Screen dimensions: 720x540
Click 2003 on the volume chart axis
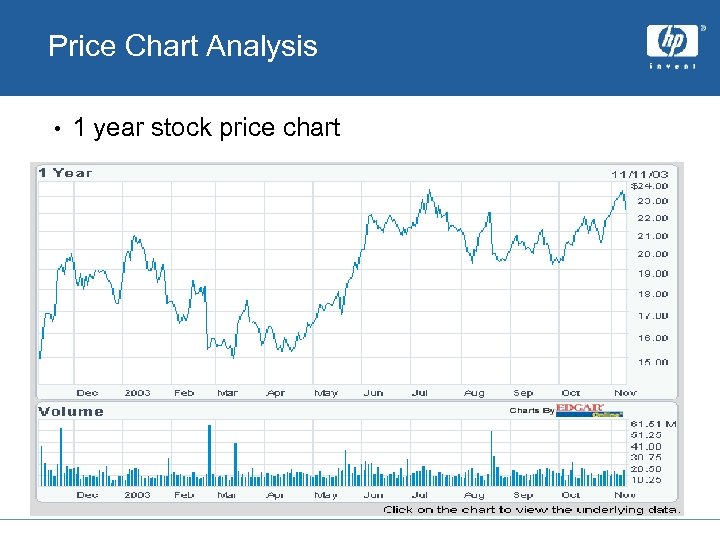pyautogui.click(x=137, y=495)
